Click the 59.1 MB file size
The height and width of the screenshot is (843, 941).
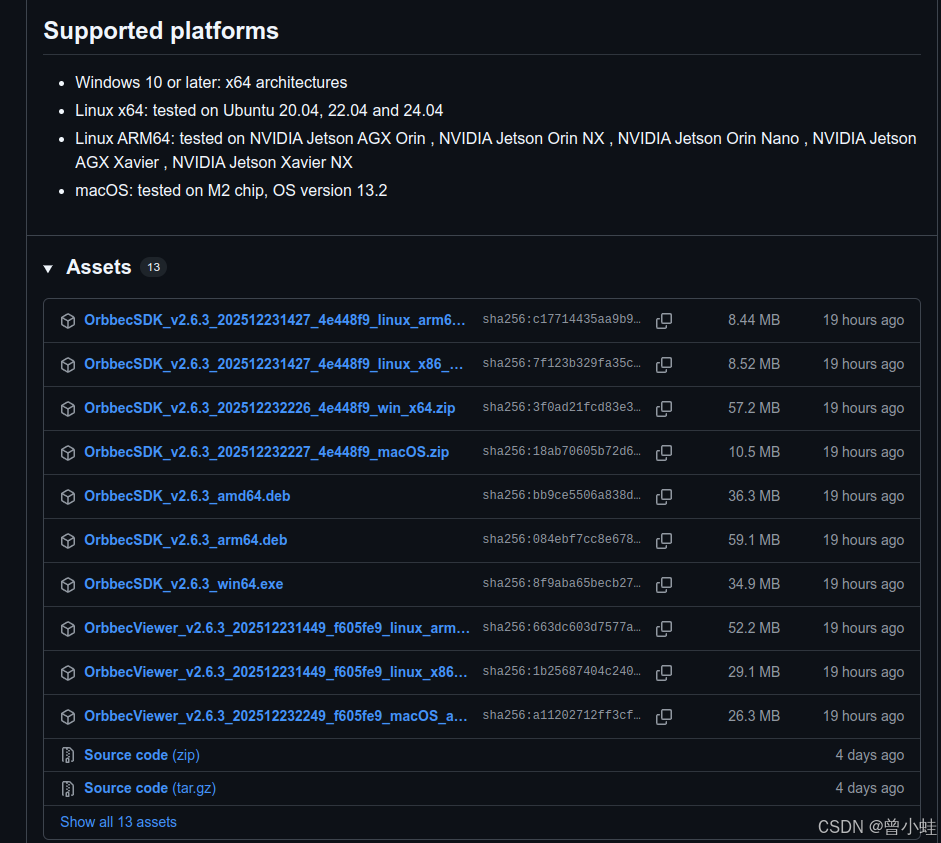[754, 540]
